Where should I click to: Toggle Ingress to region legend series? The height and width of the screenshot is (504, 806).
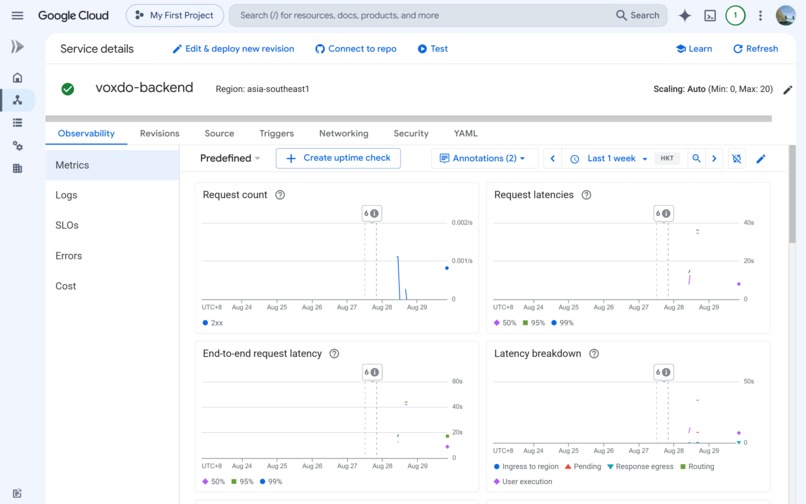(526, 467)
